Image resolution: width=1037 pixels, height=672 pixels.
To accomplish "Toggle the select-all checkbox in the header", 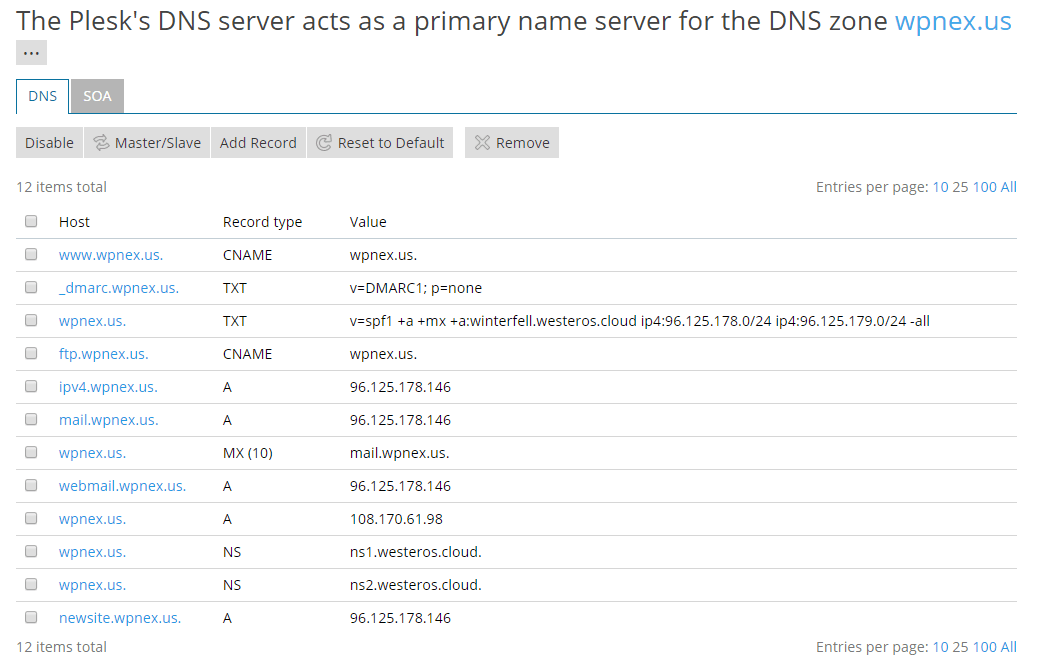I will [31, 222].
